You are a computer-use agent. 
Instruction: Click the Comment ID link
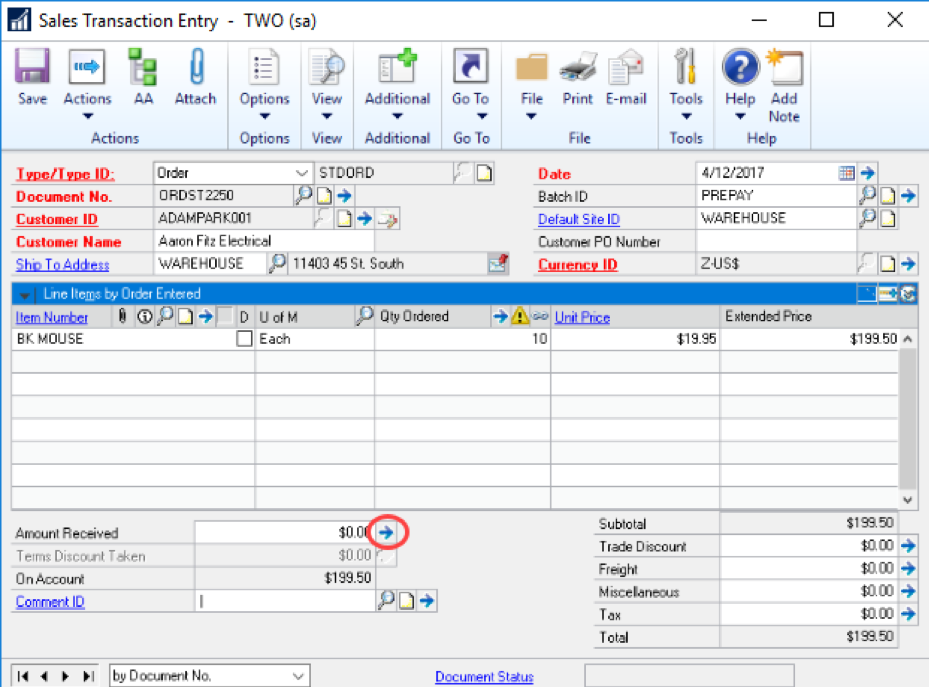(50, 602)
